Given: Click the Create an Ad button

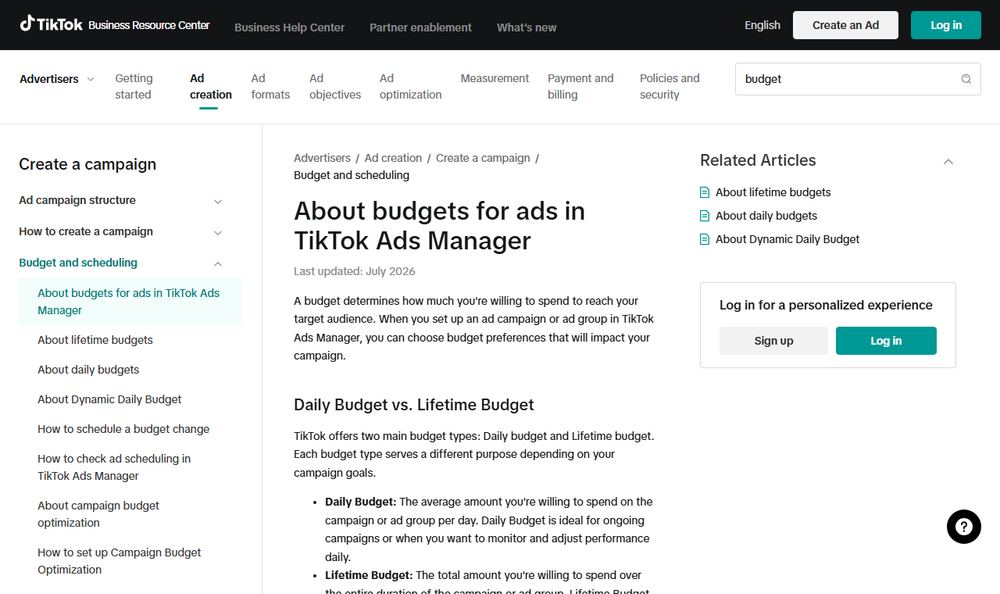Looking at the screenshot, I should (x=845, y=25).
